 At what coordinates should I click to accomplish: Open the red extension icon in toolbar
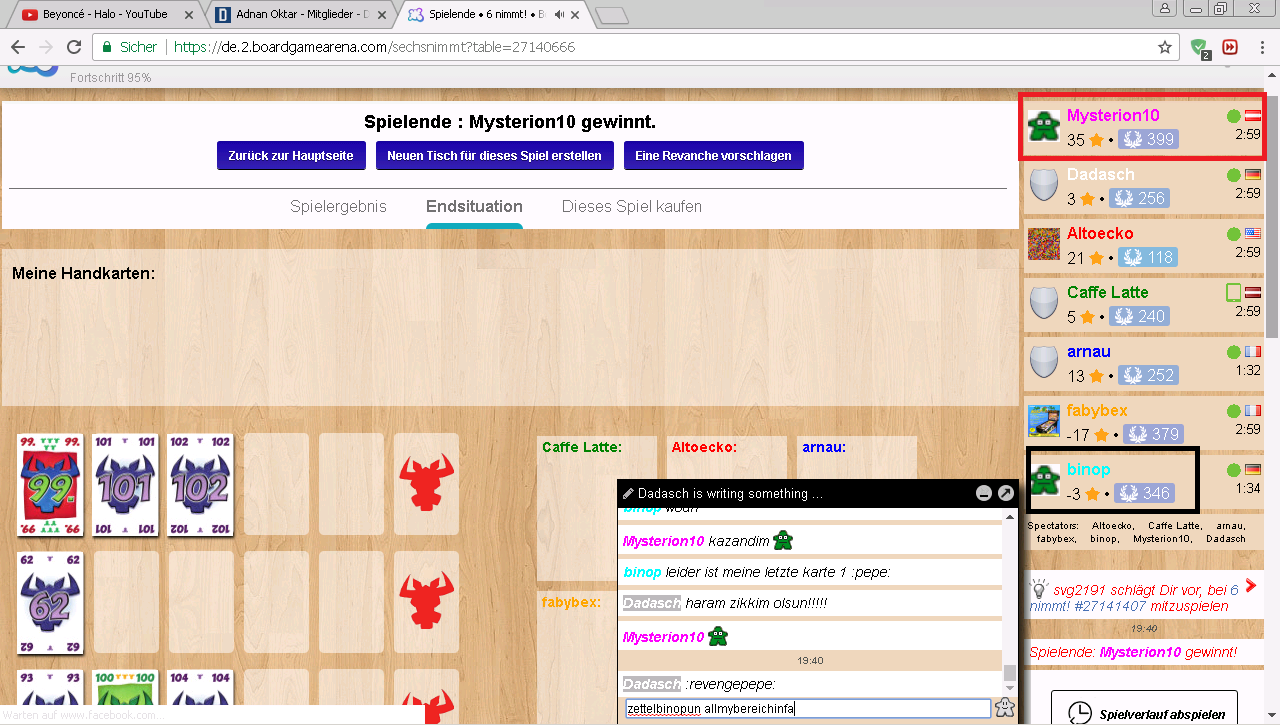(1230, 47)
